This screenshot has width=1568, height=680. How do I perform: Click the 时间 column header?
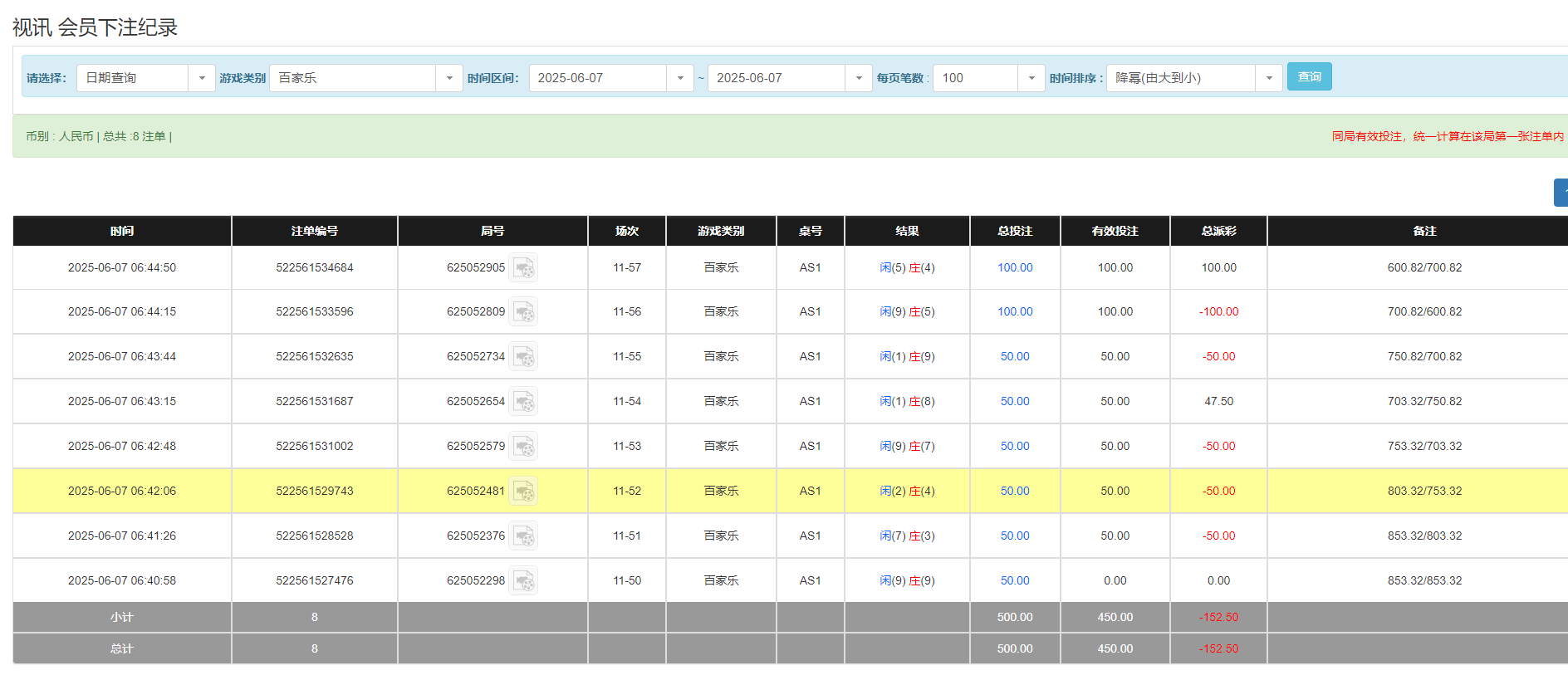122,231
